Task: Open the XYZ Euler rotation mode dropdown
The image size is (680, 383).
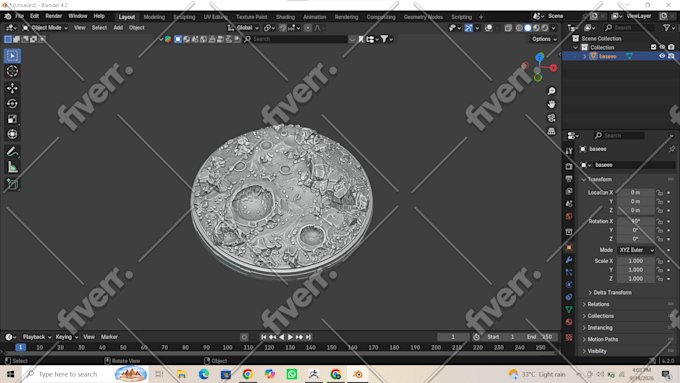Action: click(x=636, y=250)
